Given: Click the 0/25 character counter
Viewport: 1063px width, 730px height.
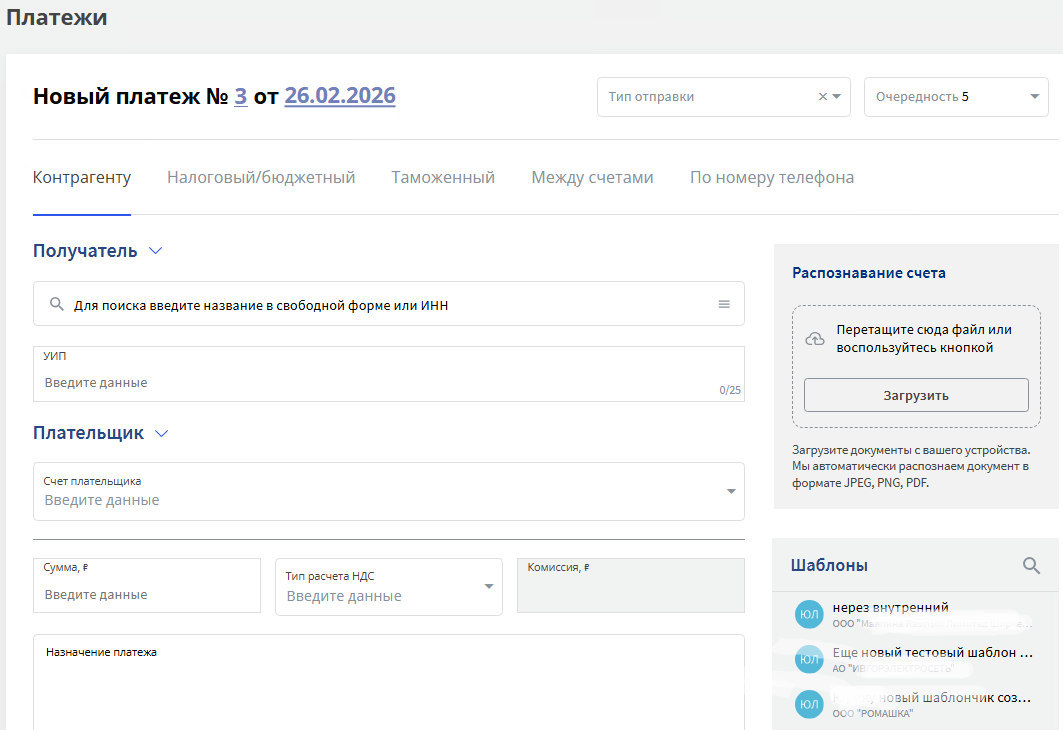Looking at the screenshot, I should [x=729, y=390].
